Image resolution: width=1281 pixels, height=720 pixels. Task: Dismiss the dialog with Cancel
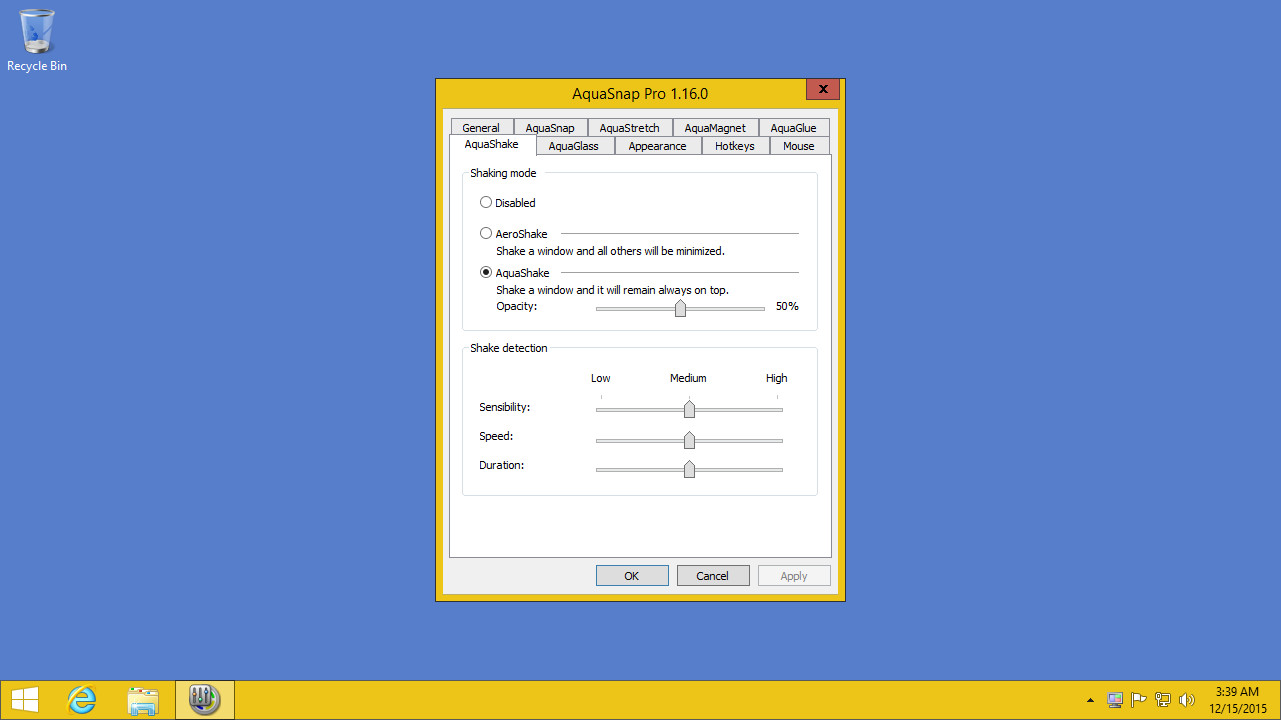point(713,575)
